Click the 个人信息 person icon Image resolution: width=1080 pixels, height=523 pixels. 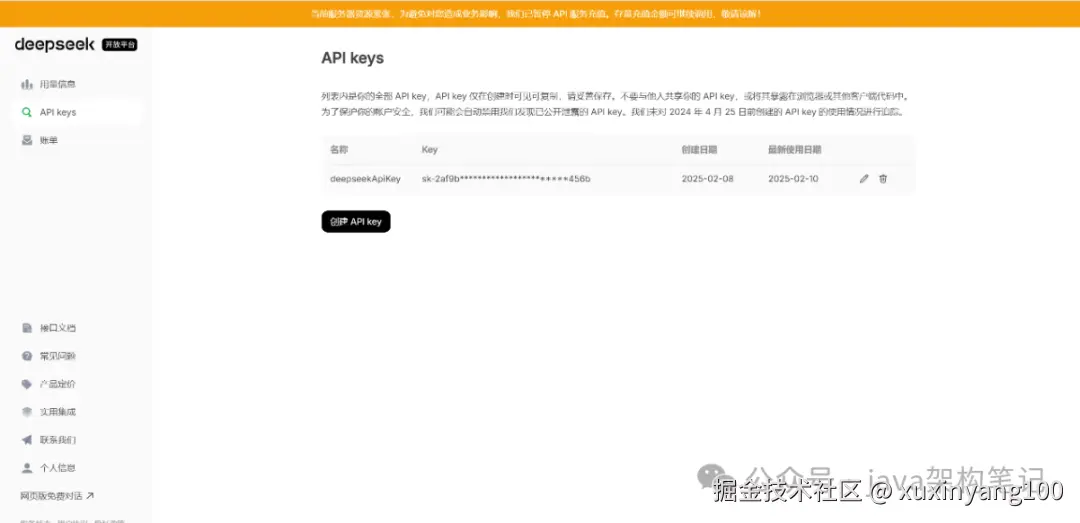(27, 468)
